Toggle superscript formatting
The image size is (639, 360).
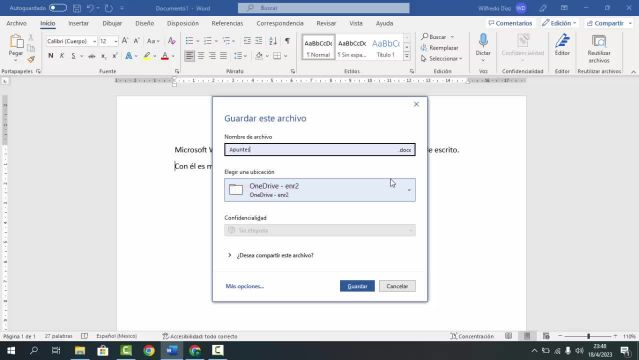pyautogui.click(x=115, y=56)
